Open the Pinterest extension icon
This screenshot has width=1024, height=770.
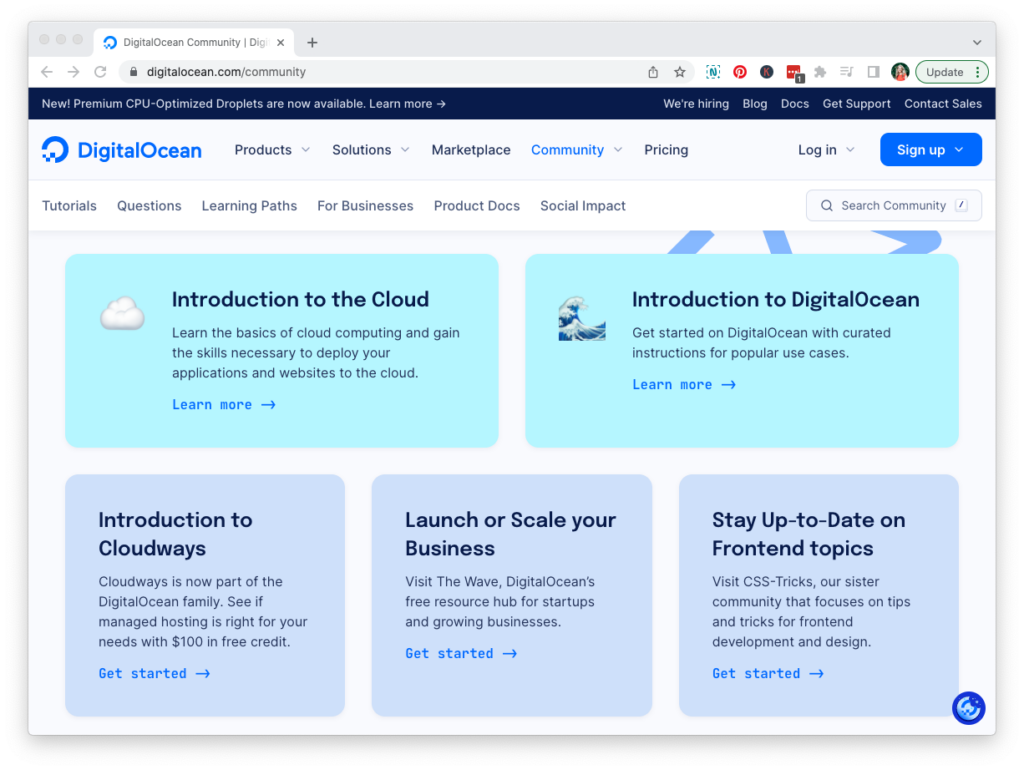coord(740,71)
